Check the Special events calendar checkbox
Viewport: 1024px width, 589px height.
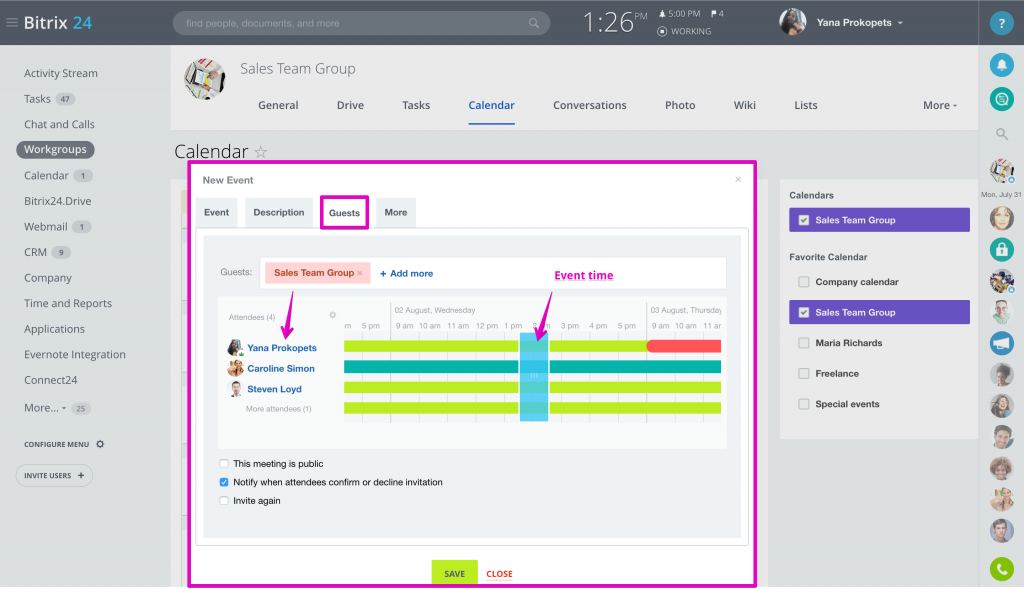pyautogui.click(x=804, y=404)
